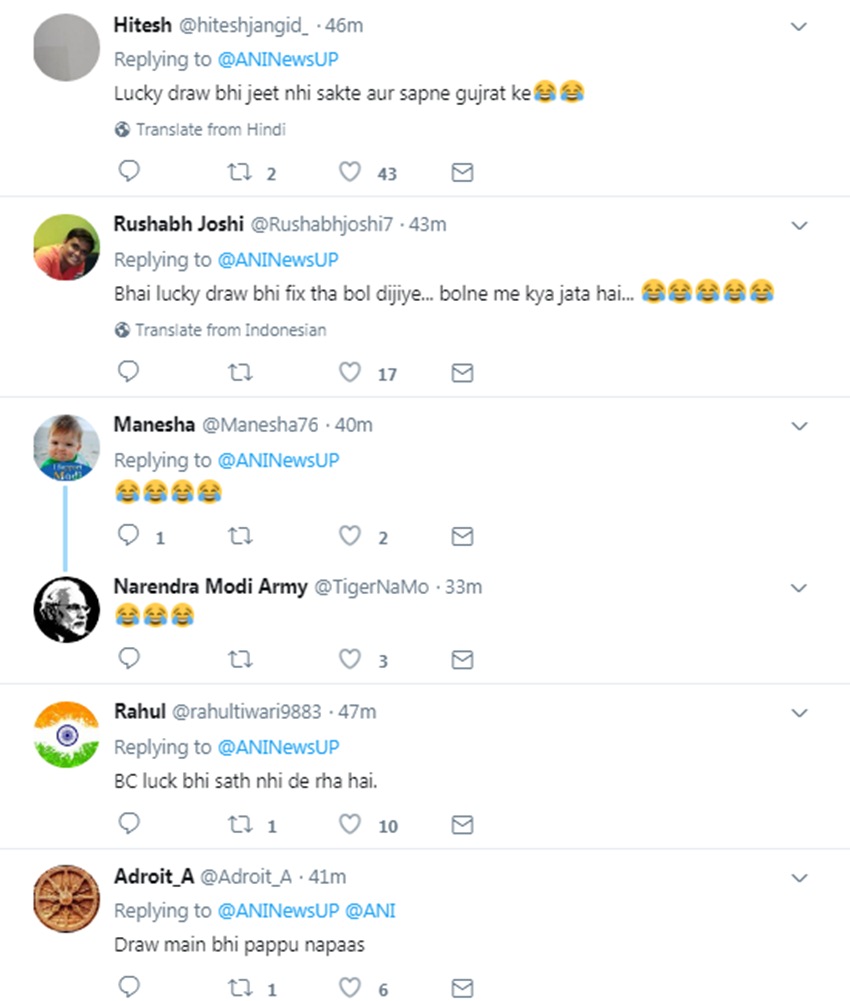
Task: Like Rahul's tweet with 10 likes
Action: pos(349,825)
